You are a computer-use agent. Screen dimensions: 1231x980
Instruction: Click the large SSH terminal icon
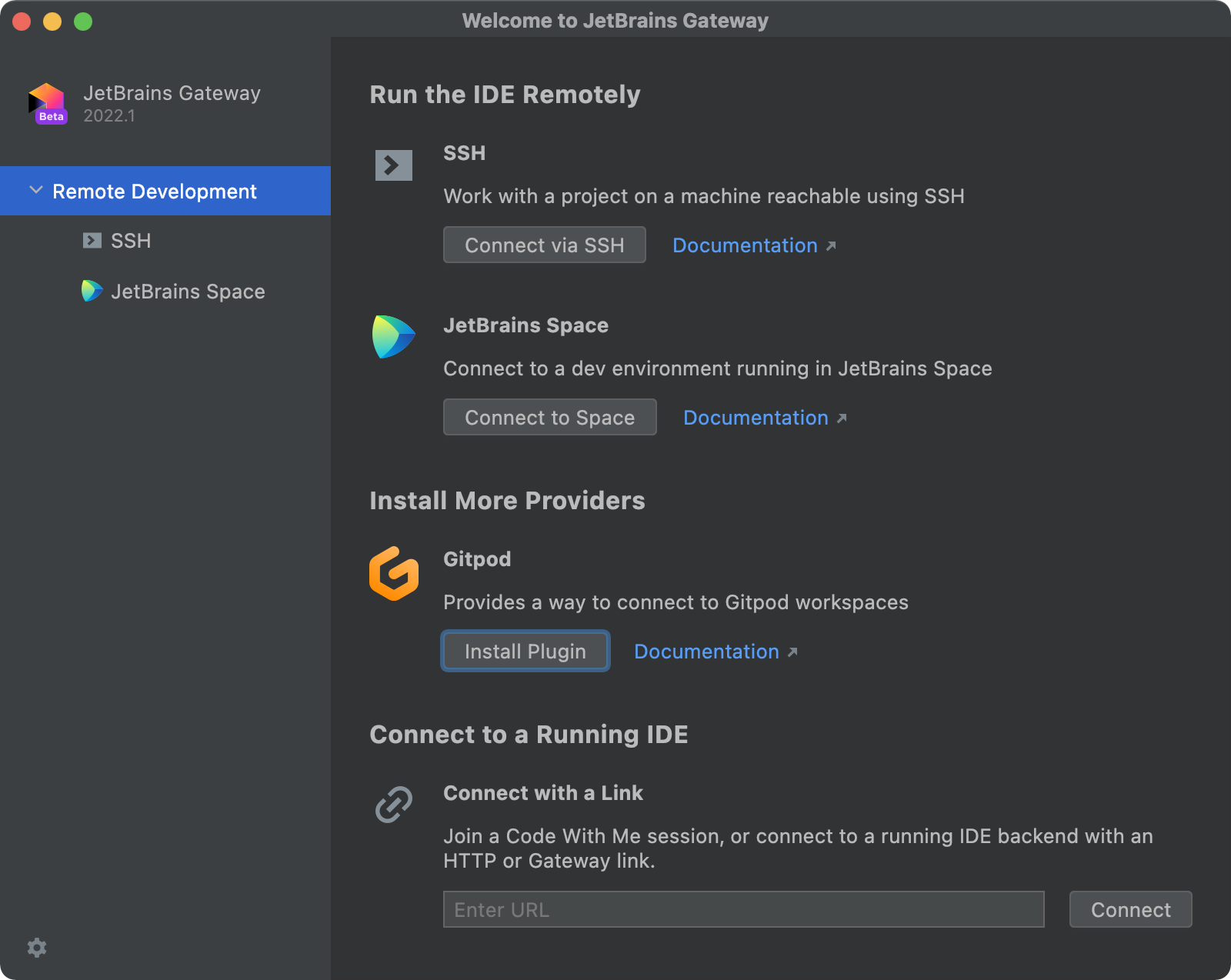(x=393, y=165)
